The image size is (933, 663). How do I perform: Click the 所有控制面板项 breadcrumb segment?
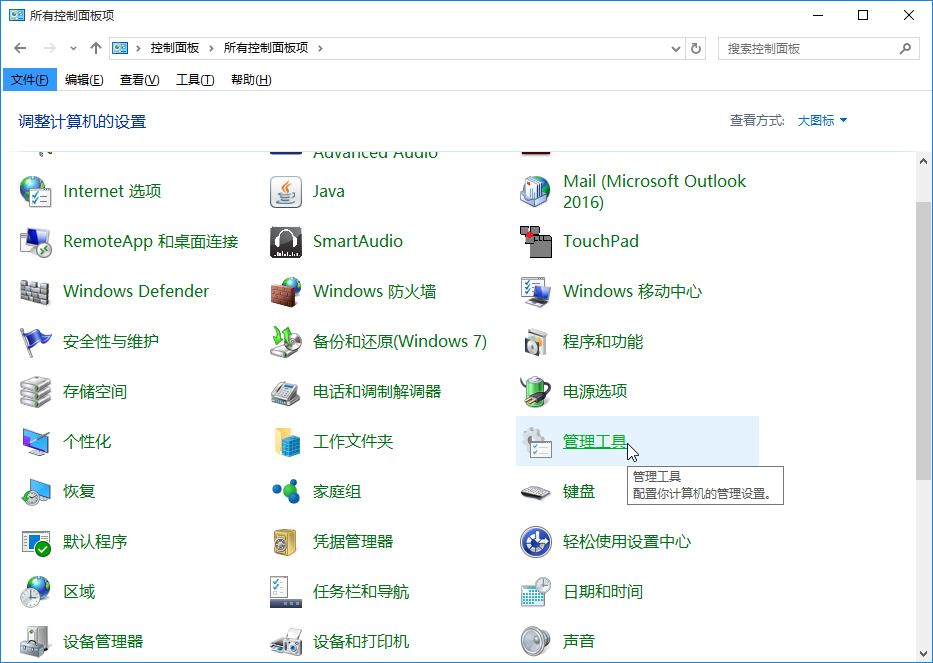point(266,48)
